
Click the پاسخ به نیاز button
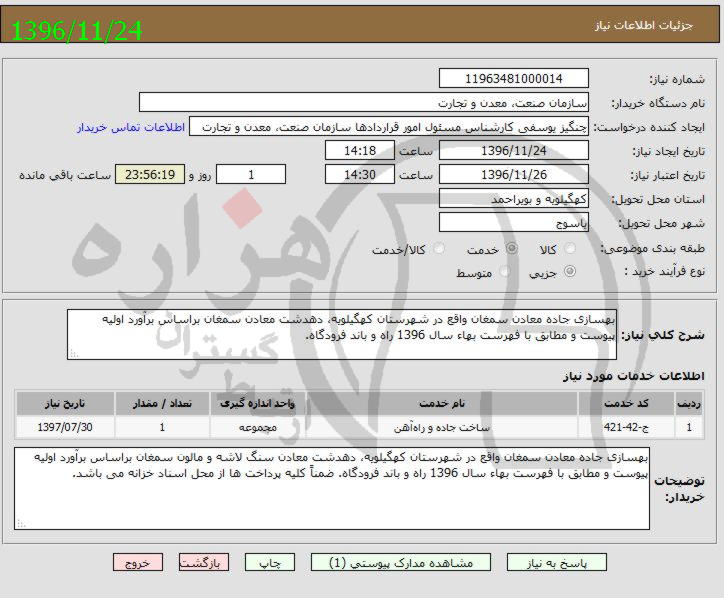[557, 562]
